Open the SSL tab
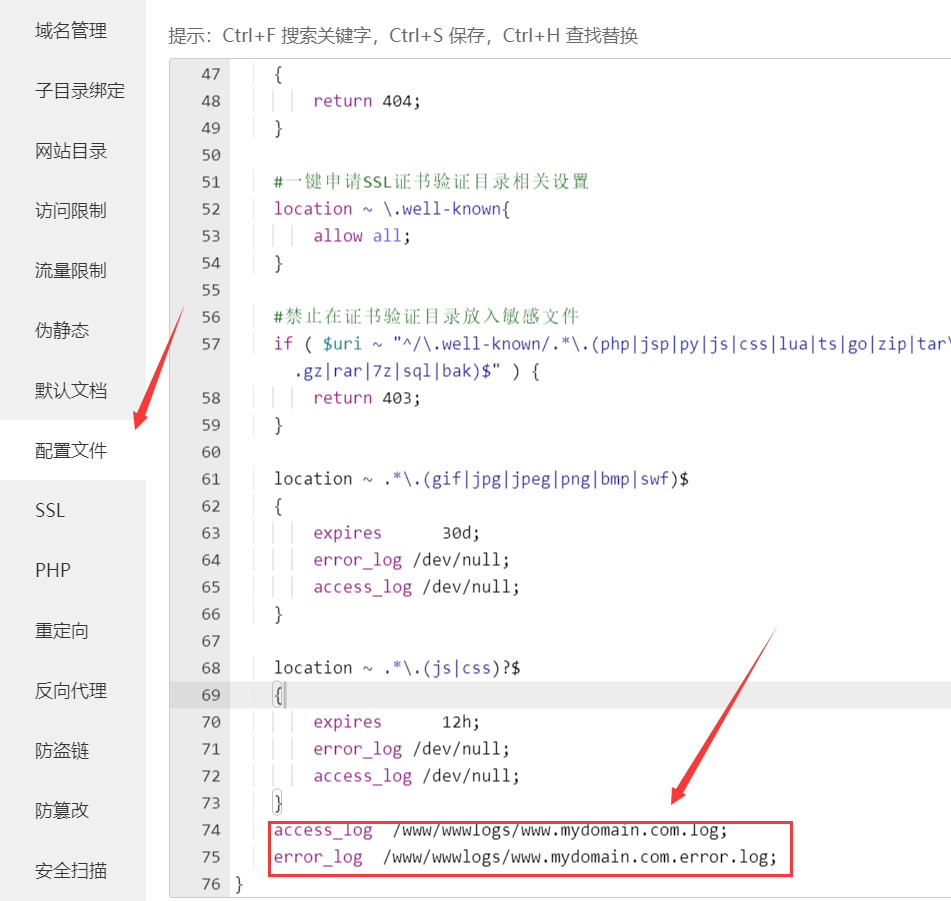This screenshot has width=951, height=901. [x=50, y=511]
